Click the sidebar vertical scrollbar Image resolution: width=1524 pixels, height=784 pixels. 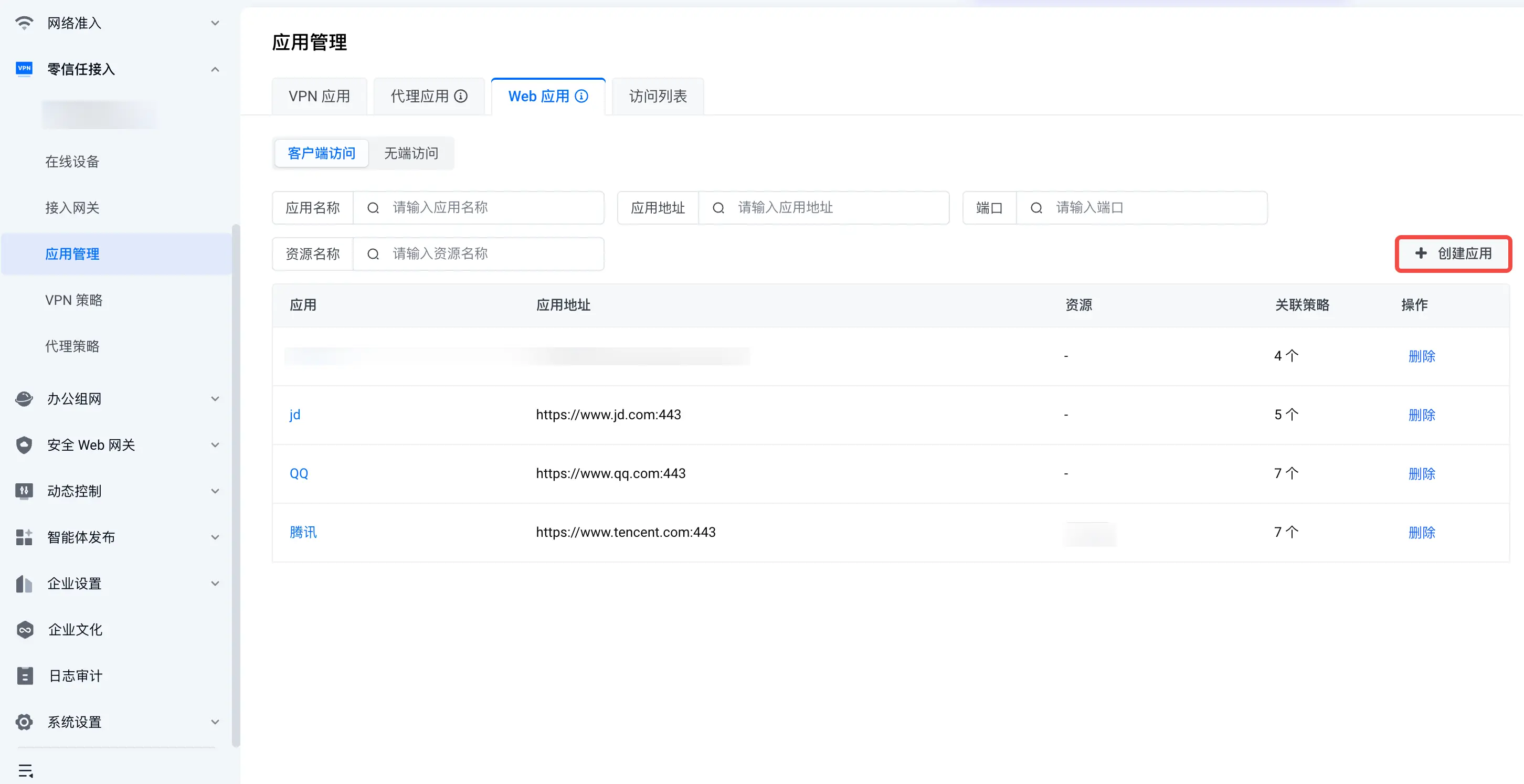click(236, 485)
